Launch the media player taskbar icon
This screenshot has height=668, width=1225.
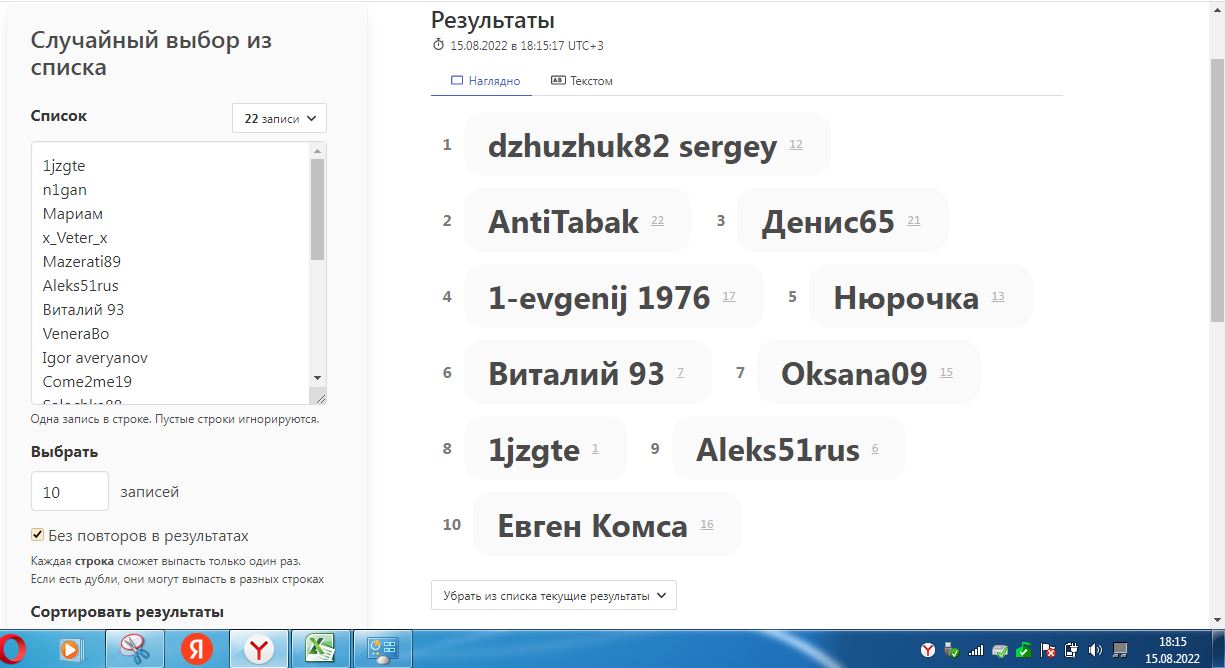70,649
